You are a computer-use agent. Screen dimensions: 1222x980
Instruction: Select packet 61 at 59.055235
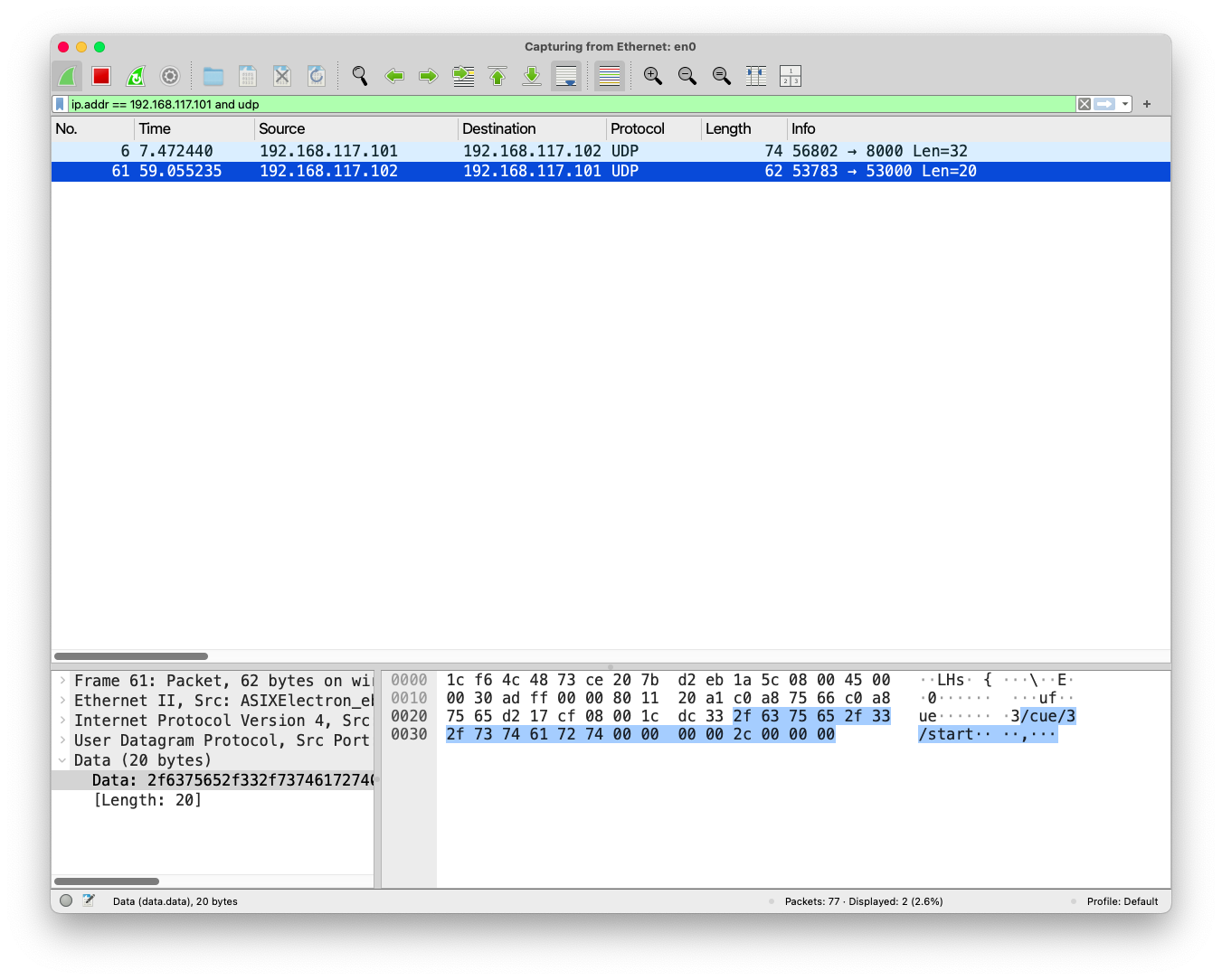click(611, 171)
